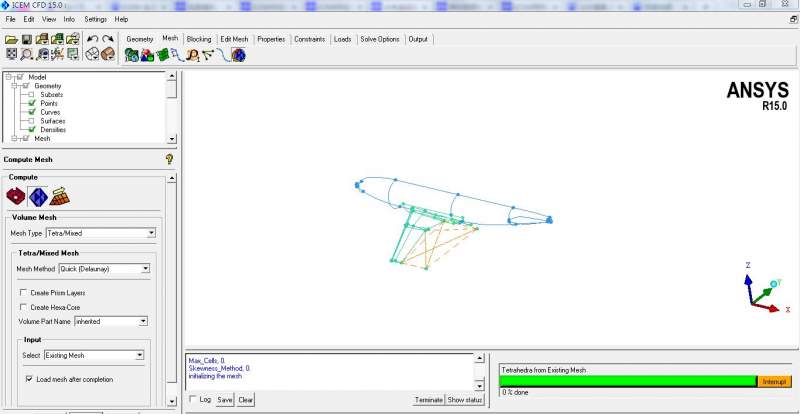
Task: Open the Mesh Type dropdown
Action: click(151, 233)
